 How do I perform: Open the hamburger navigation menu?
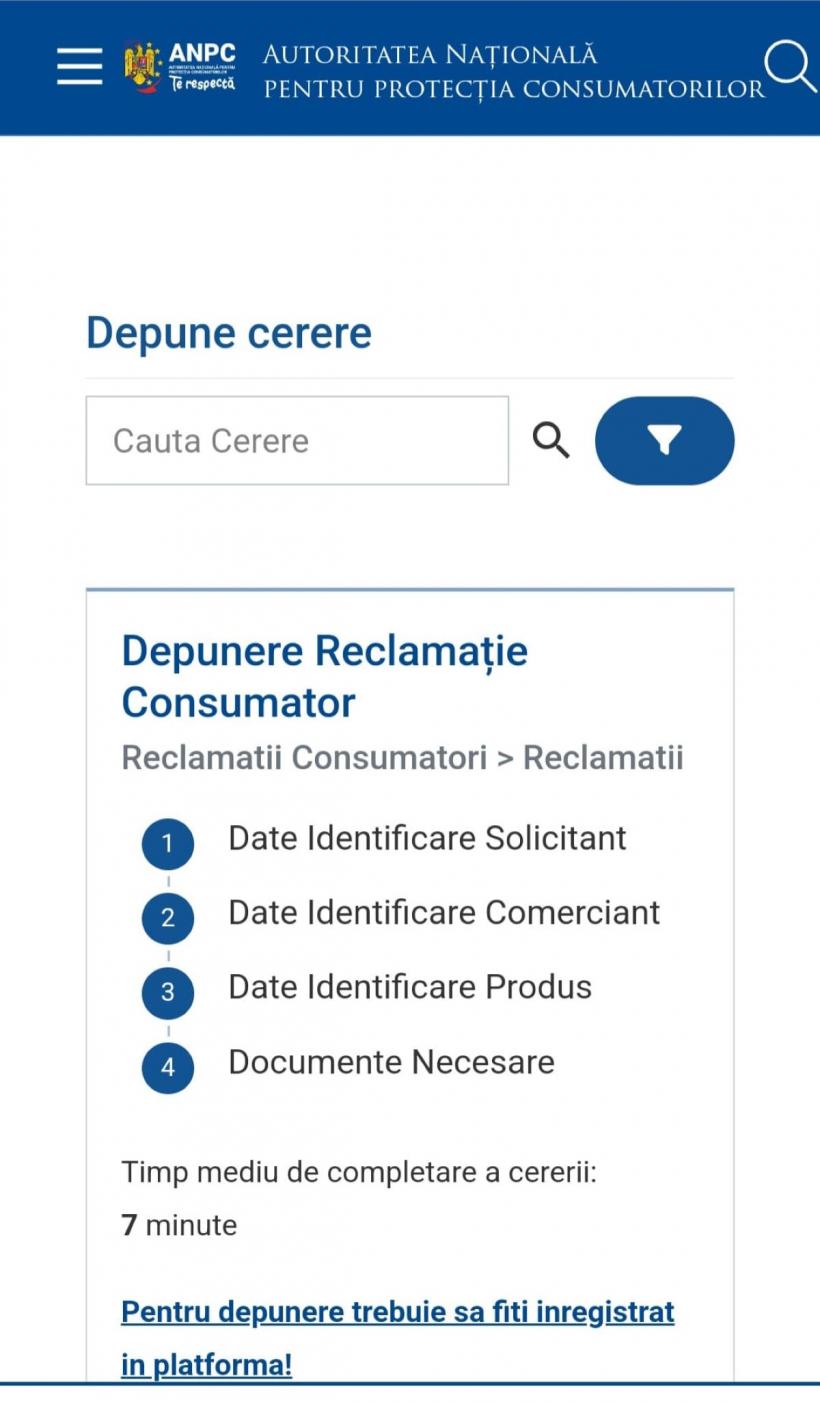tap(79, 67)
